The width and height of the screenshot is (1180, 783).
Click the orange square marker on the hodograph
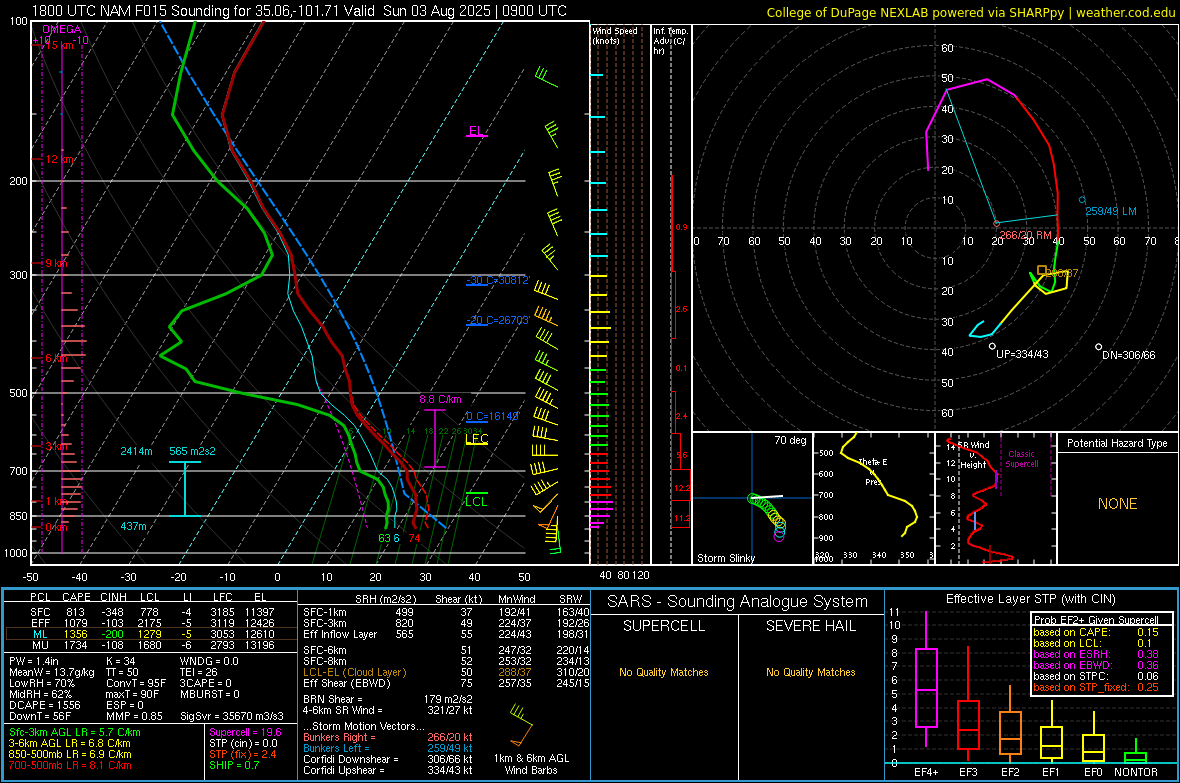click(x=1042, y=270)
